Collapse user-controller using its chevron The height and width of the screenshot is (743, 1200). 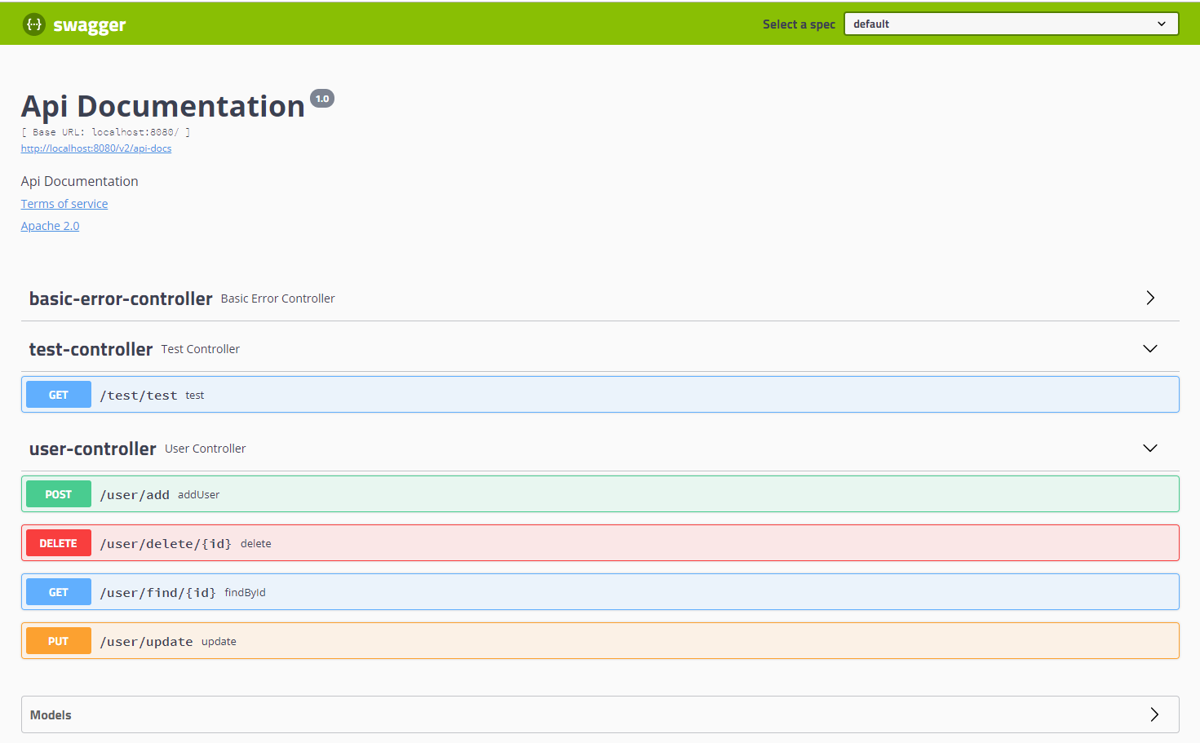(1150, 448)
